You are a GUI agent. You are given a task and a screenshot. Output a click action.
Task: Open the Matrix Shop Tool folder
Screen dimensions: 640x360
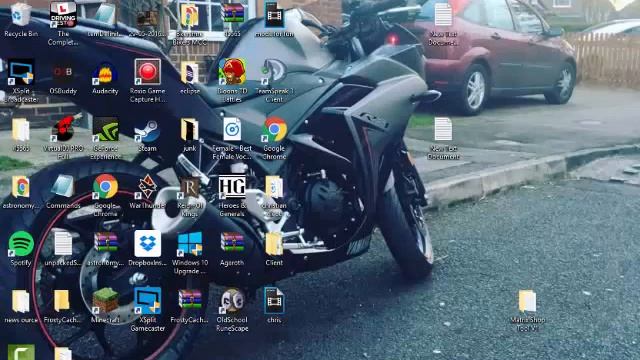coord(527,301)
